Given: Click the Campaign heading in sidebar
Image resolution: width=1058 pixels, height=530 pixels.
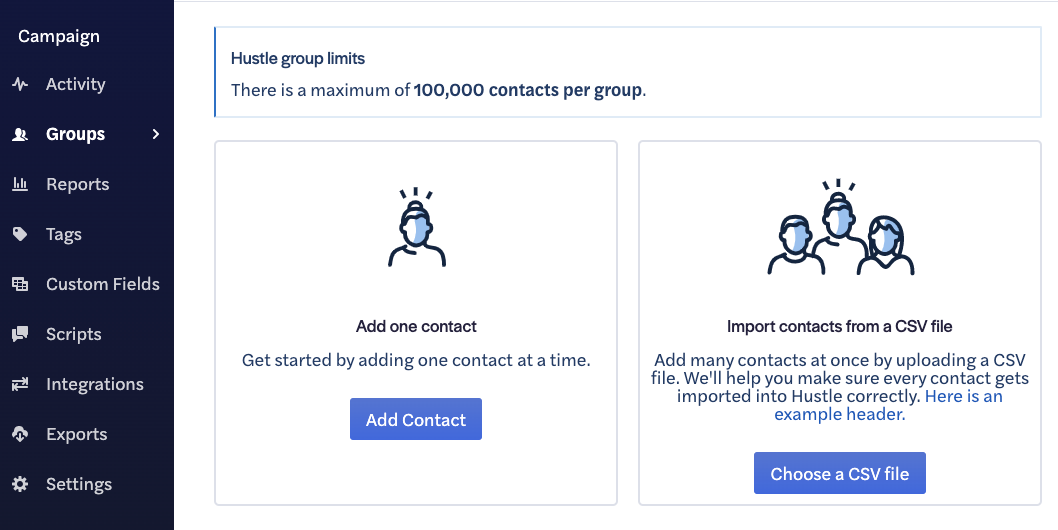Looking at the screenshot, I should (x=59, y=36).
